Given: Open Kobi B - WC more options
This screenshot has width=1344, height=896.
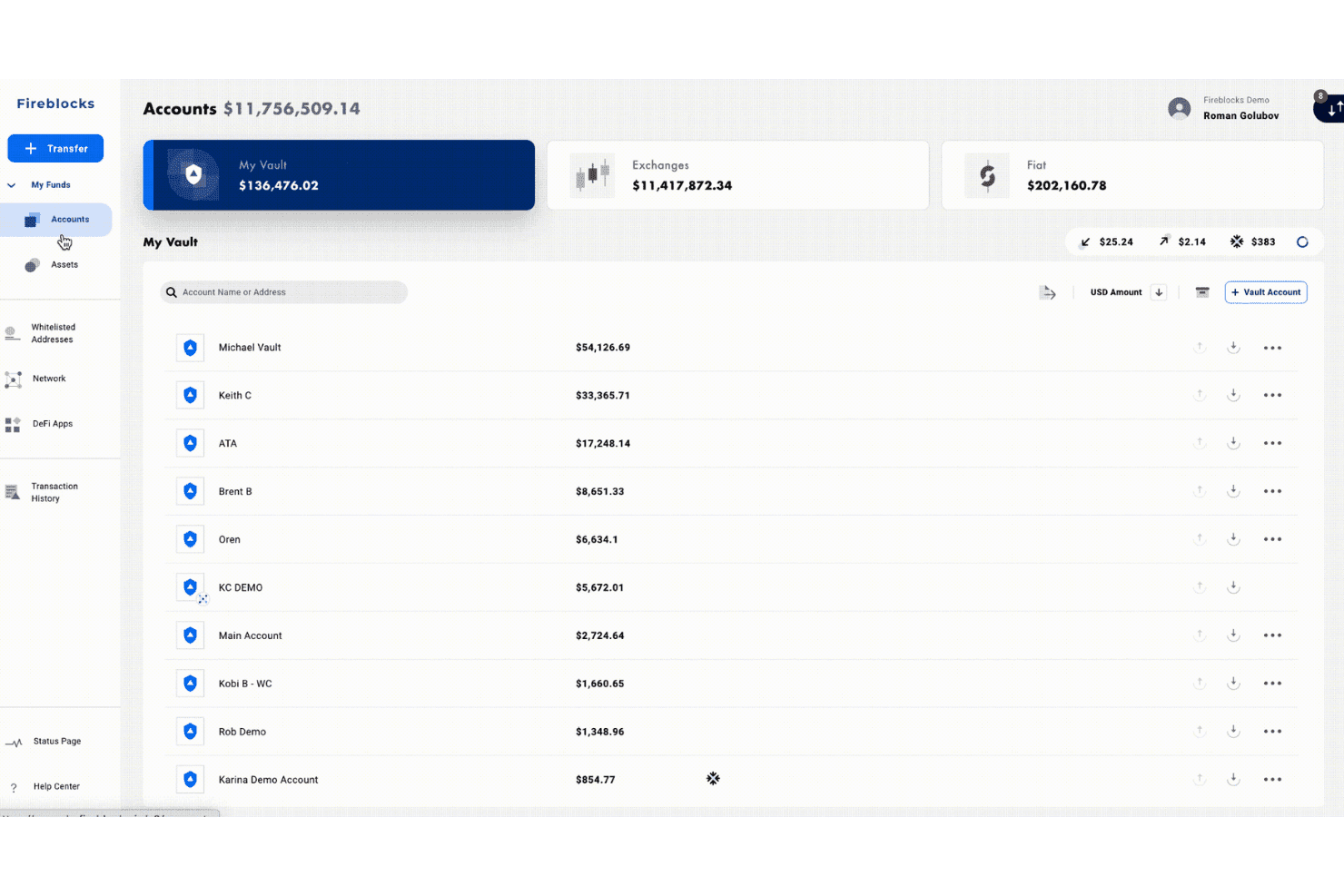Looking at the screenshot, I should tap(1272, 684).
